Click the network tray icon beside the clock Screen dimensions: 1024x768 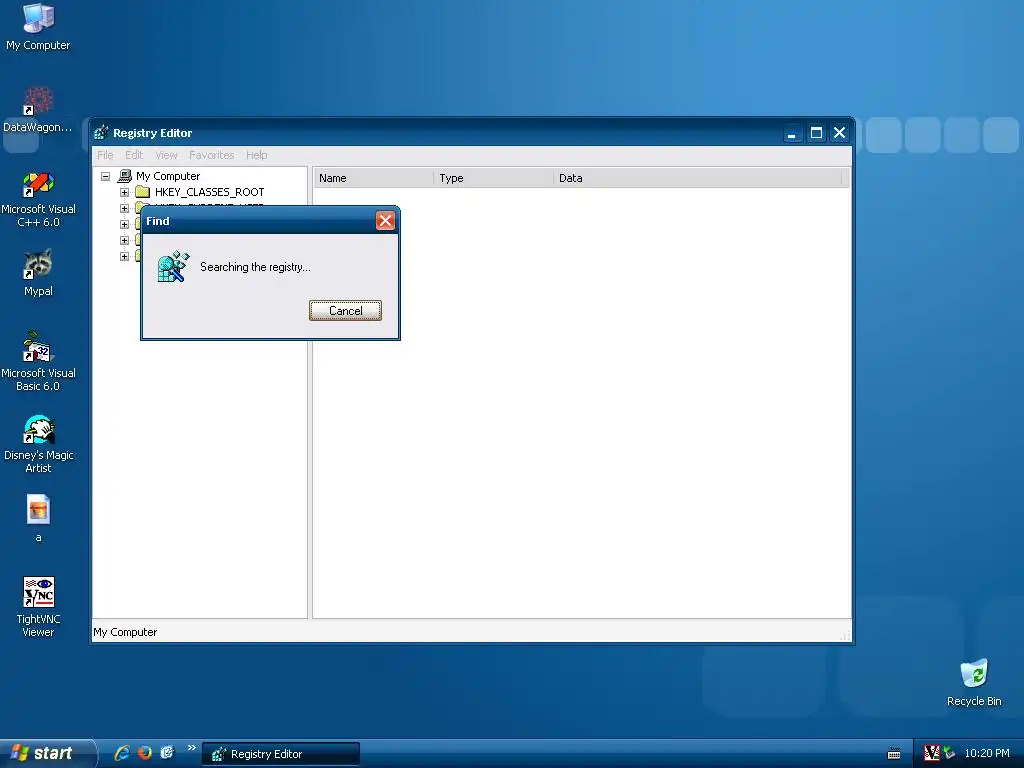pos(949,753)
